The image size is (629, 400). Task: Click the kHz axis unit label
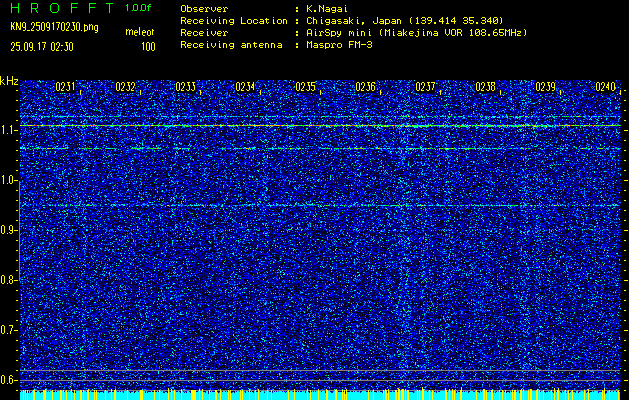tap(9, 81)
